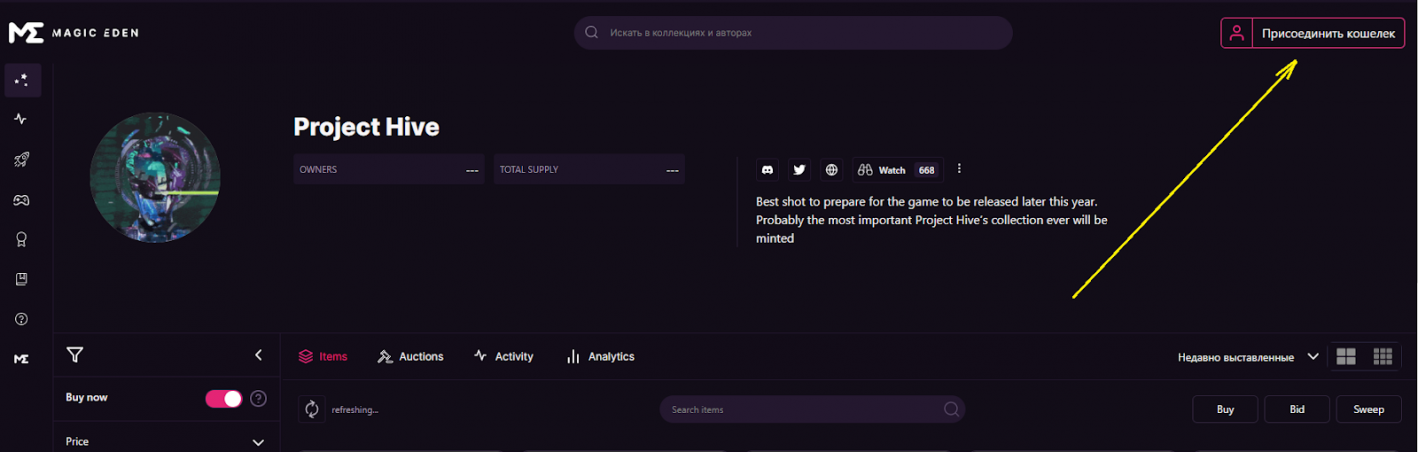Click the TOTAL SUPPLY stat box

coord(589,169)
